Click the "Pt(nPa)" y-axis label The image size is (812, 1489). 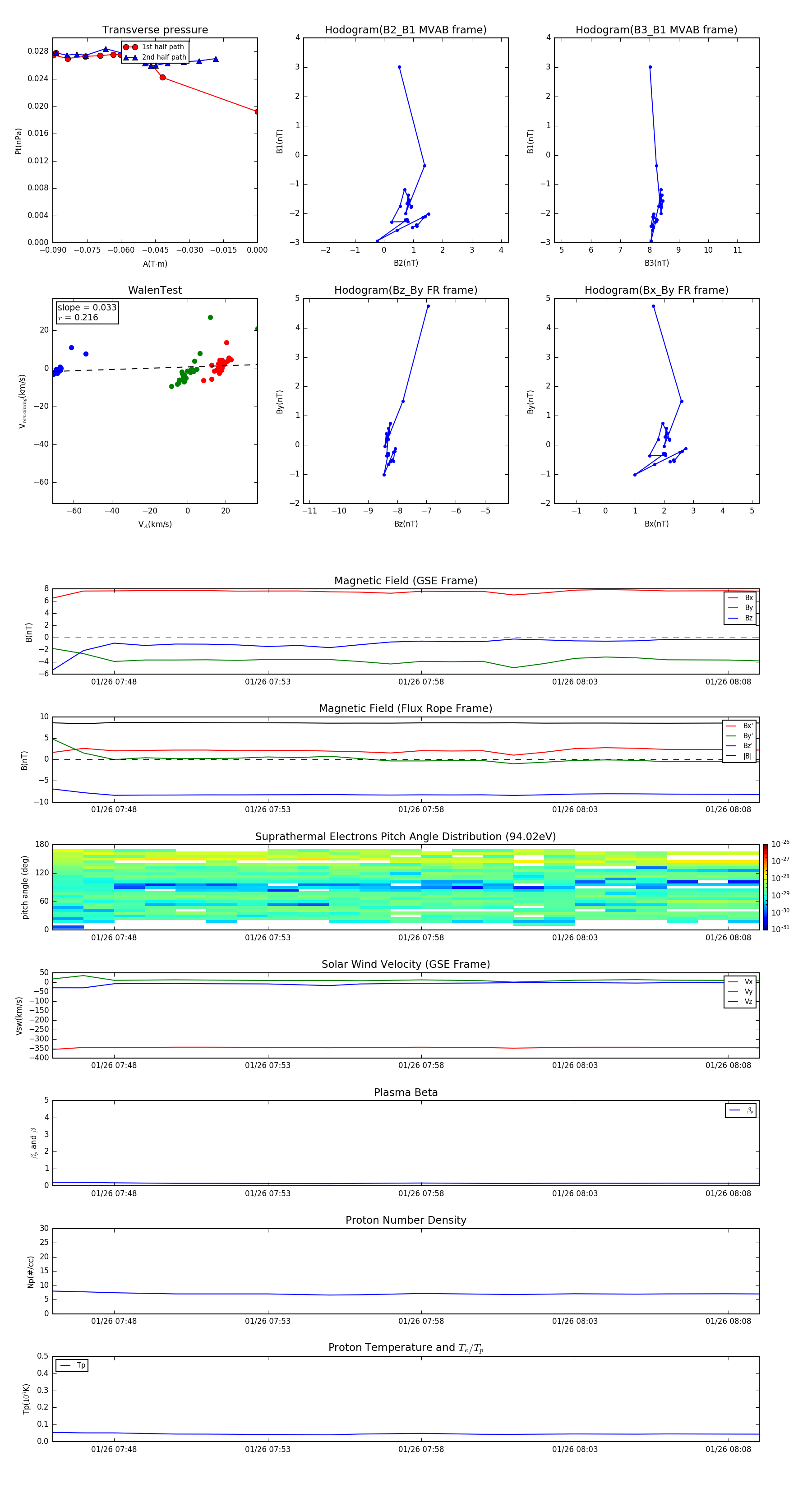point(18,140)
